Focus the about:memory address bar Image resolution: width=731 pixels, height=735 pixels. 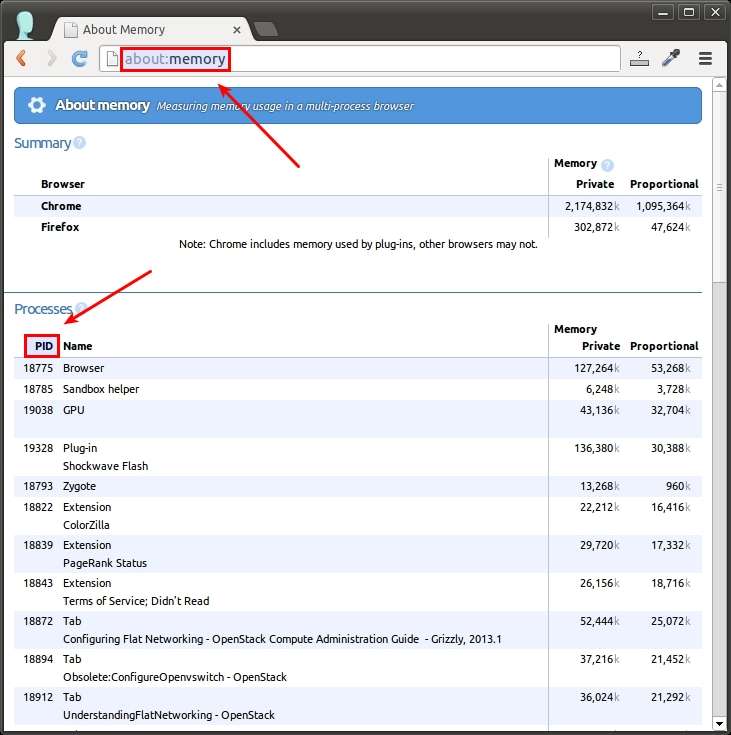(360, 59)
